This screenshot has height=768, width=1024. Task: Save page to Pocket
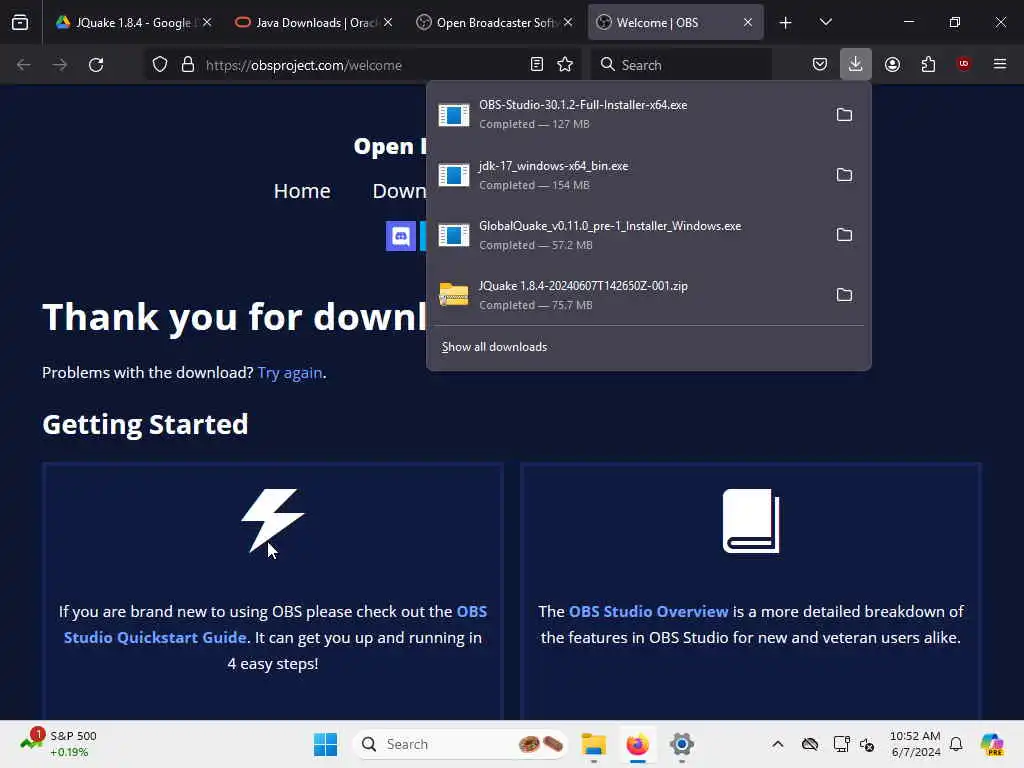[820, 64]
